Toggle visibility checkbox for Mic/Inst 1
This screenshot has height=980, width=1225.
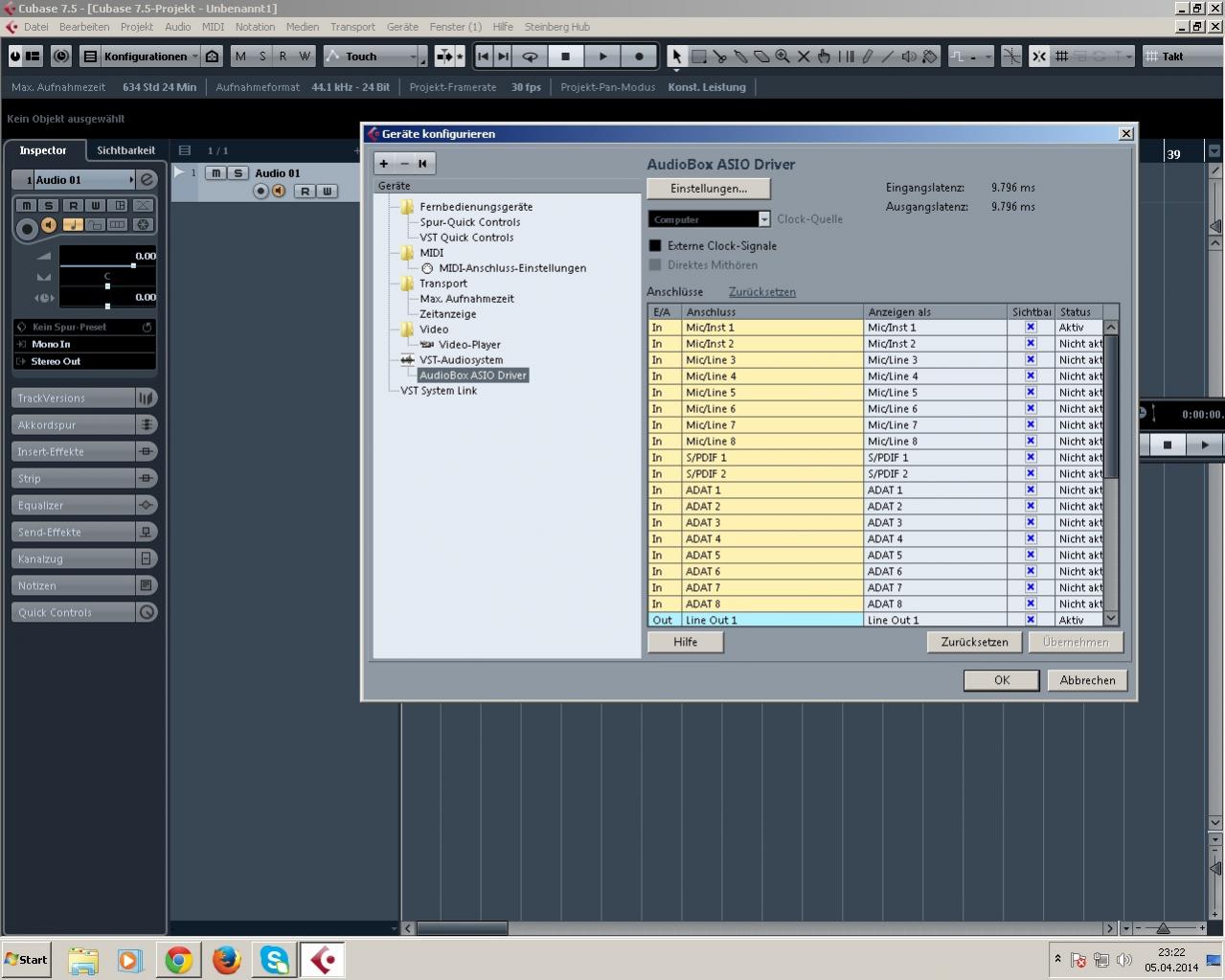pos(1031,328)
